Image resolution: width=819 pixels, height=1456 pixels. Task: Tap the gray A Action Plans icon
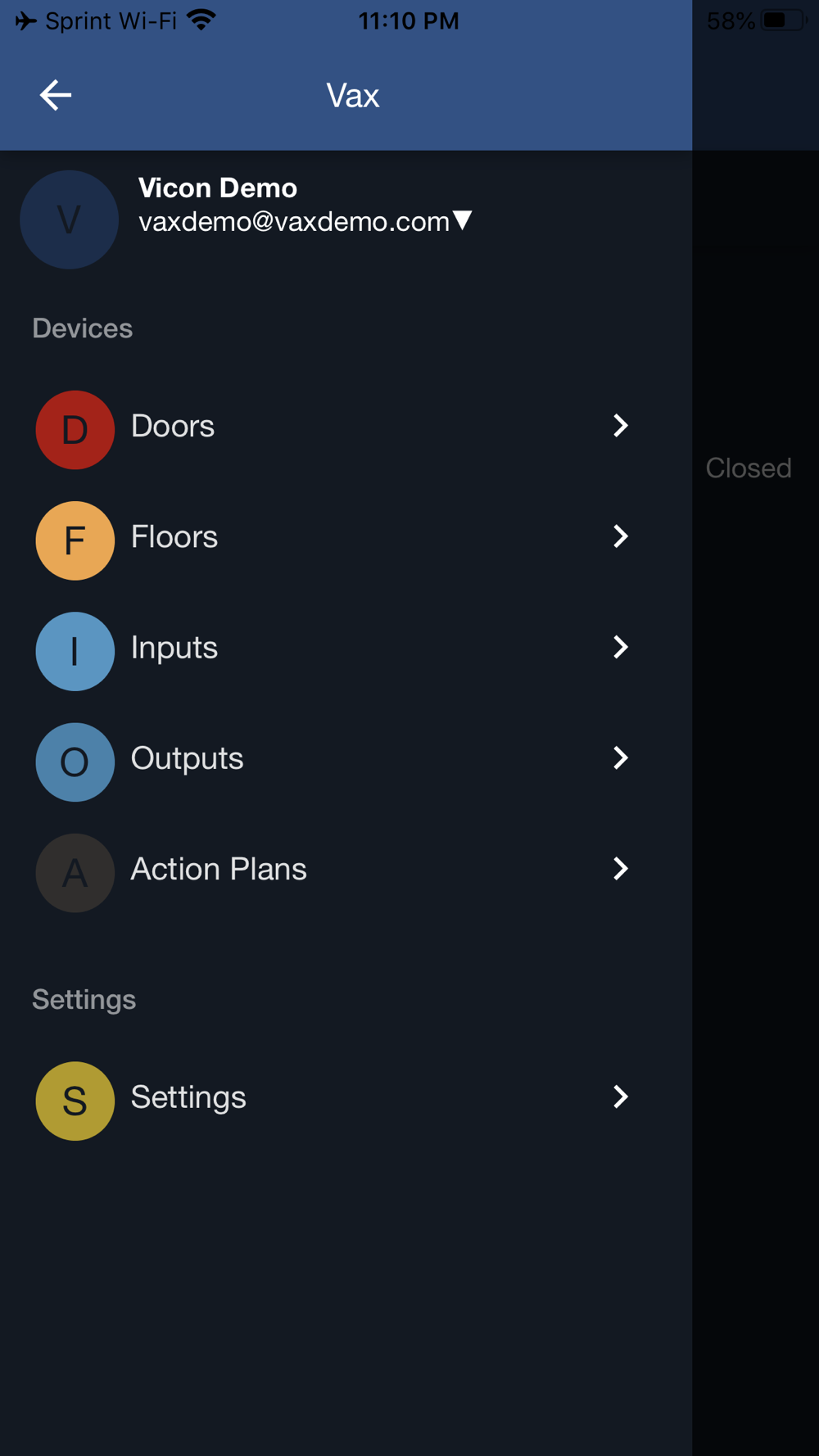click(x=75, y=873)
